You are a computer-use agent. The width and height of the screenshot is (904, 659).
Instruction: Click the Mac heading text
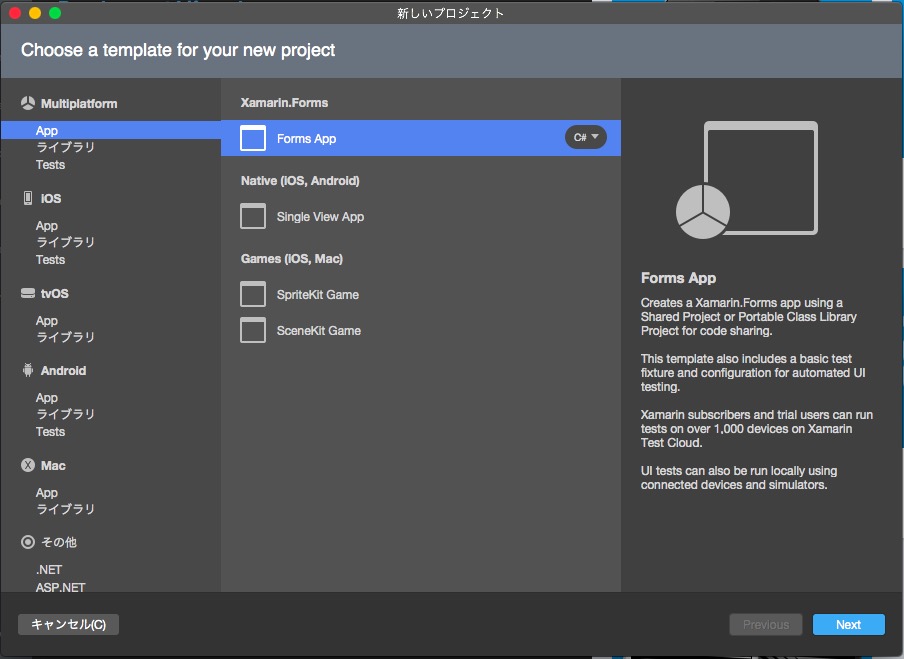point(53,465)
